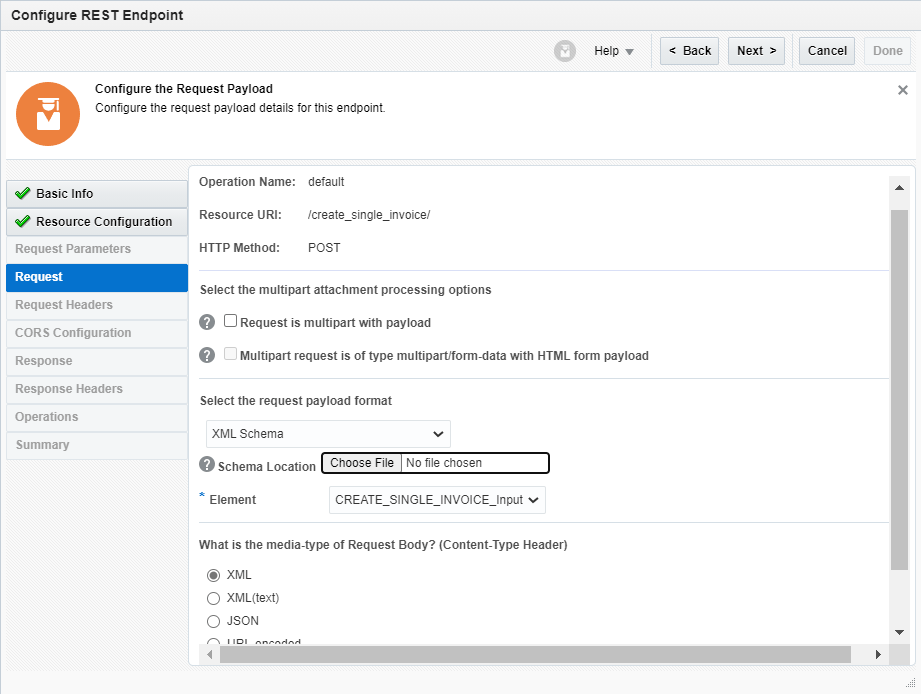
Task: Click the orange REST adapter icon in the header
Action: pos(47,114)
